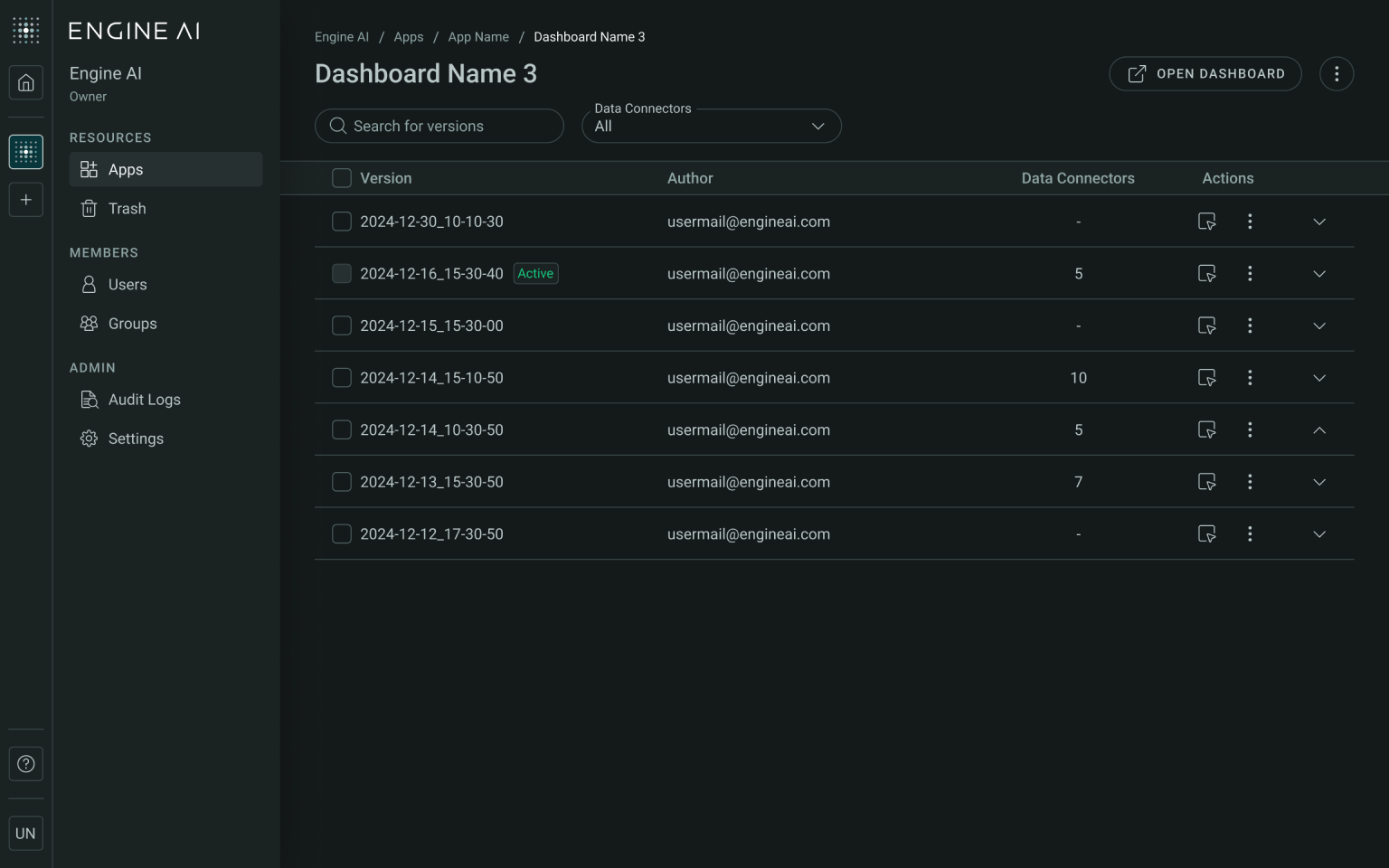Click the ENGINE AI wordmark logo
Viewport: 1389px width, 868px height.
pos(135,31)
